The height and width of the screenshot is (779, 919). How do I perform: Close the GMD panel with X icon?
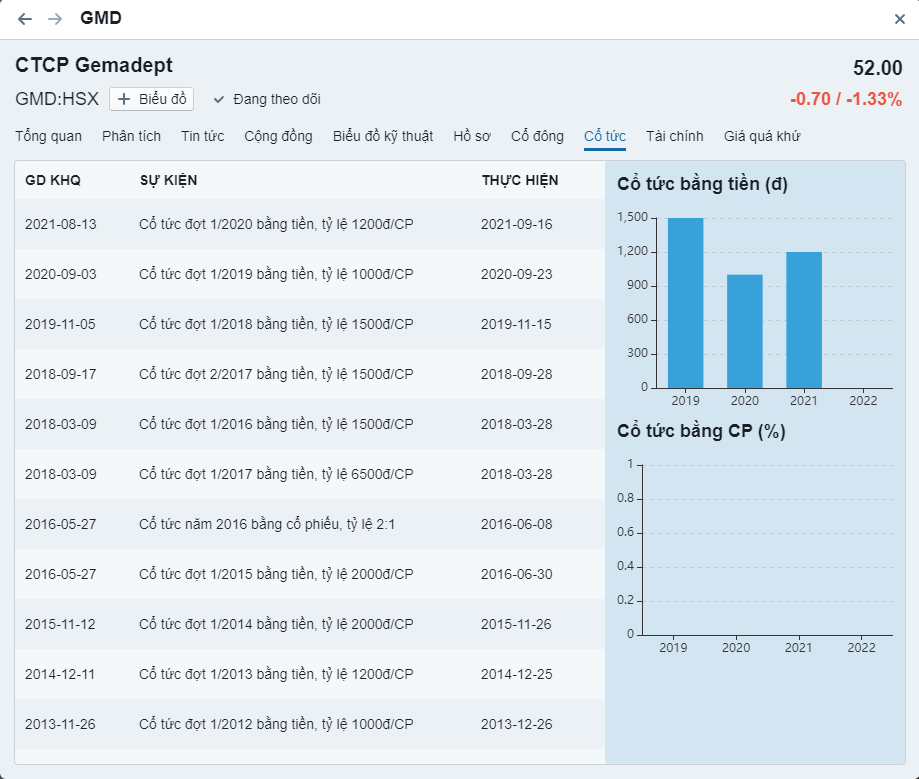point(900,19)
